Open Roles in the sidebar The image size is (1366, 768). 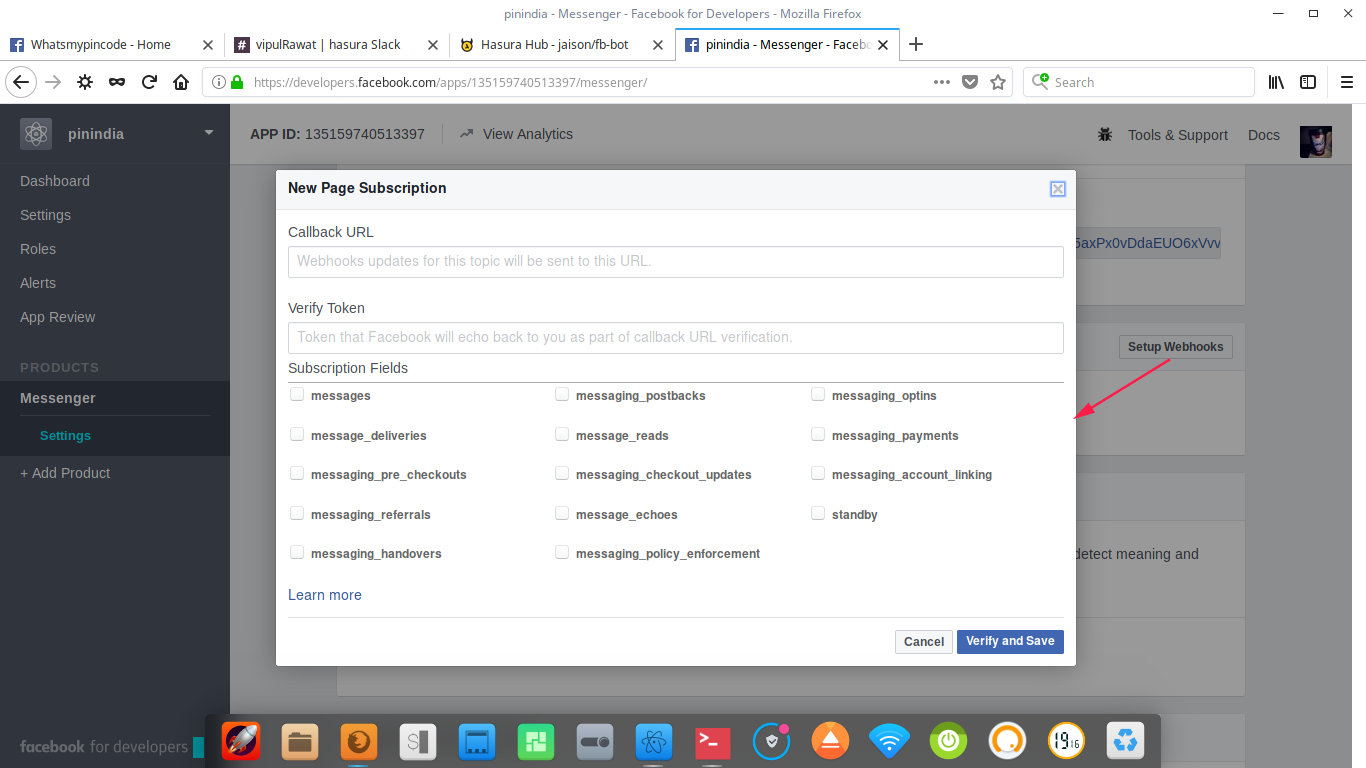click(38, 249)
